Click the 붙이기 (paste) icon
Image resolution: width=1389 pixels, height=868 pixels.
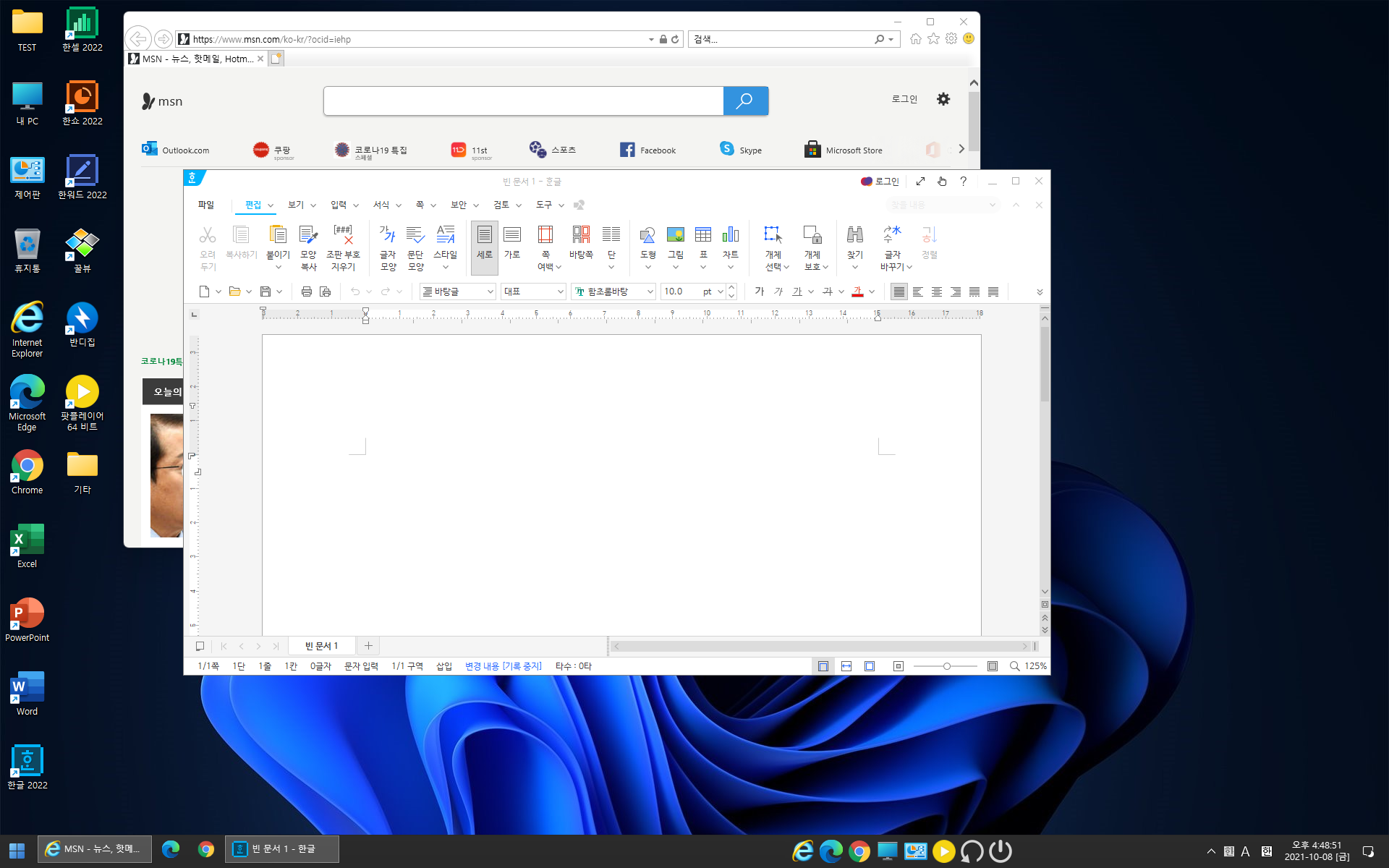click(x=278, y=234)
